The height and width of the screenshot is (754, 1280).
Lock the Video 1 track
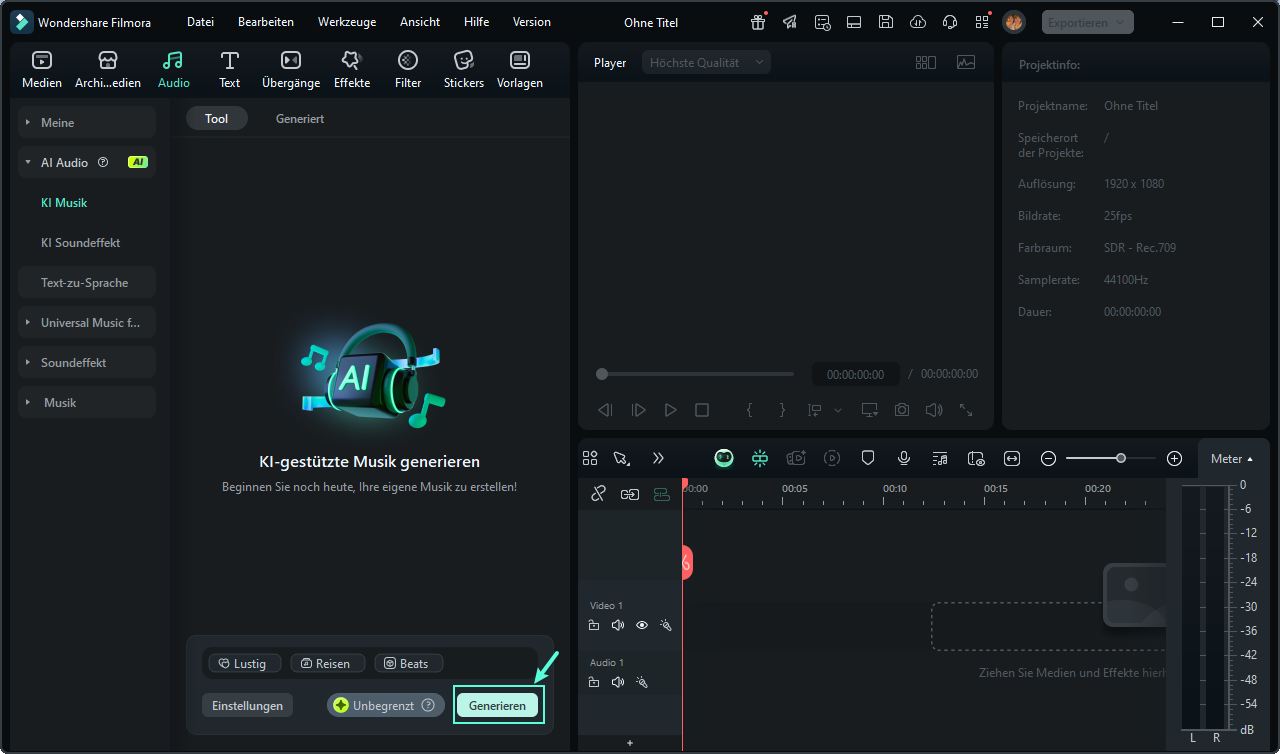[594, 625]
